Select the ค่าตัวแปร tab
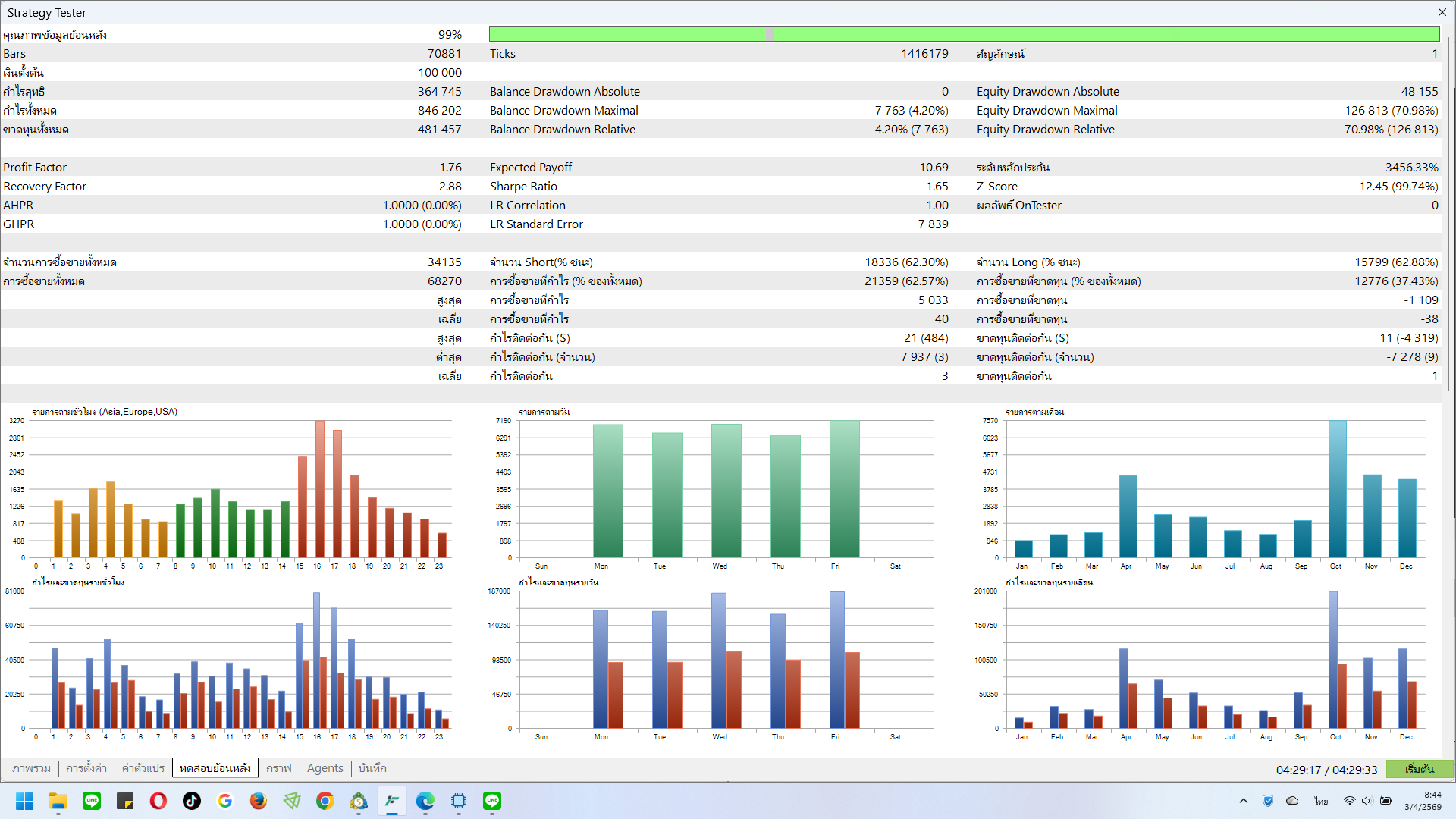 (x=143, y=768)
